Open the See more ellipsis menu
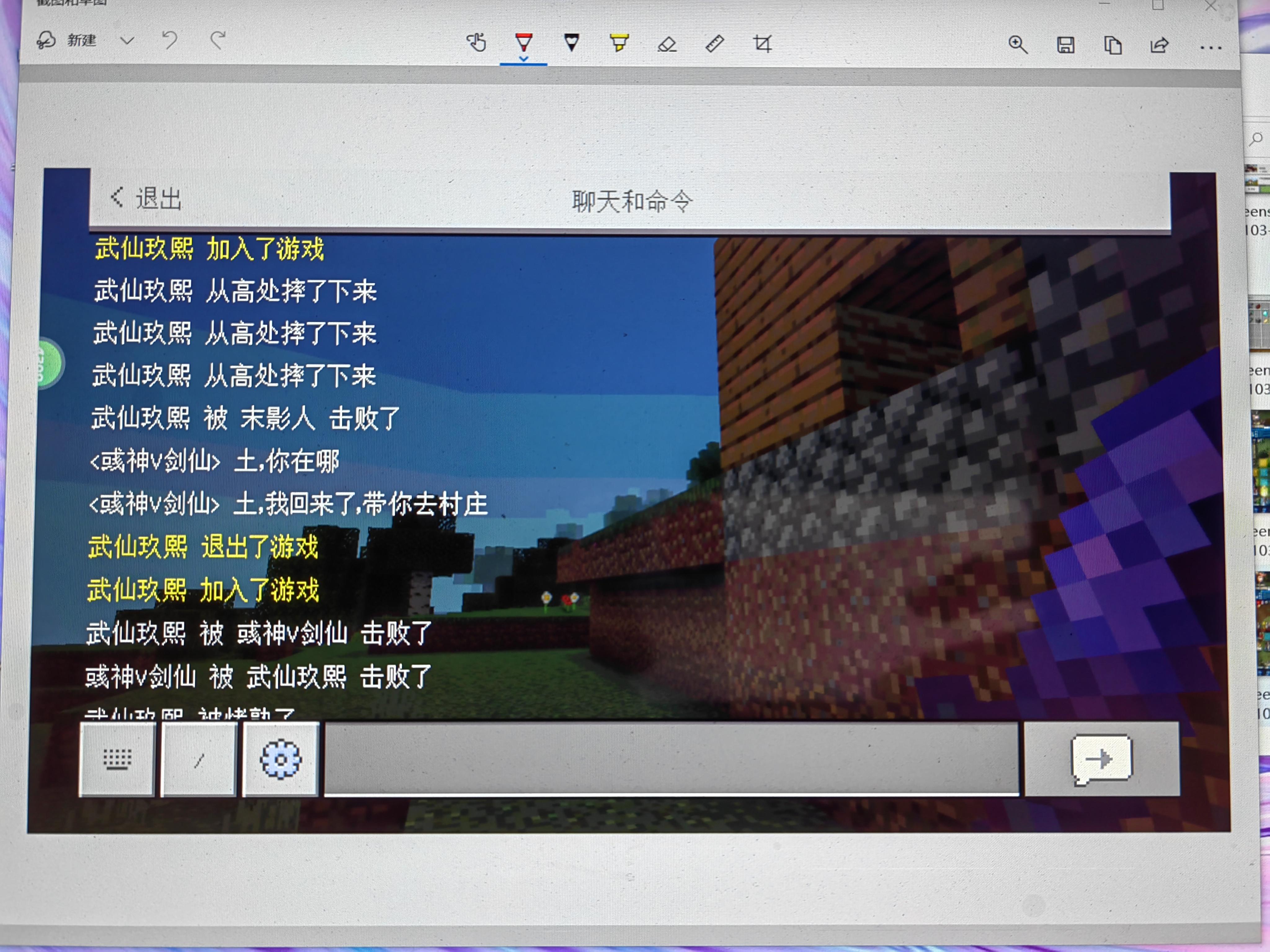This screenshot has width=1270, height=952. [x=1210, y=48]
